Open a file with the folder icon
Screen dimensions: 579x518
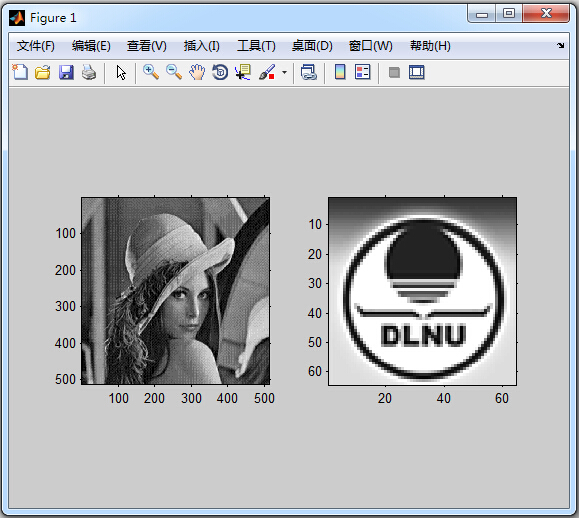click(43, 72)
